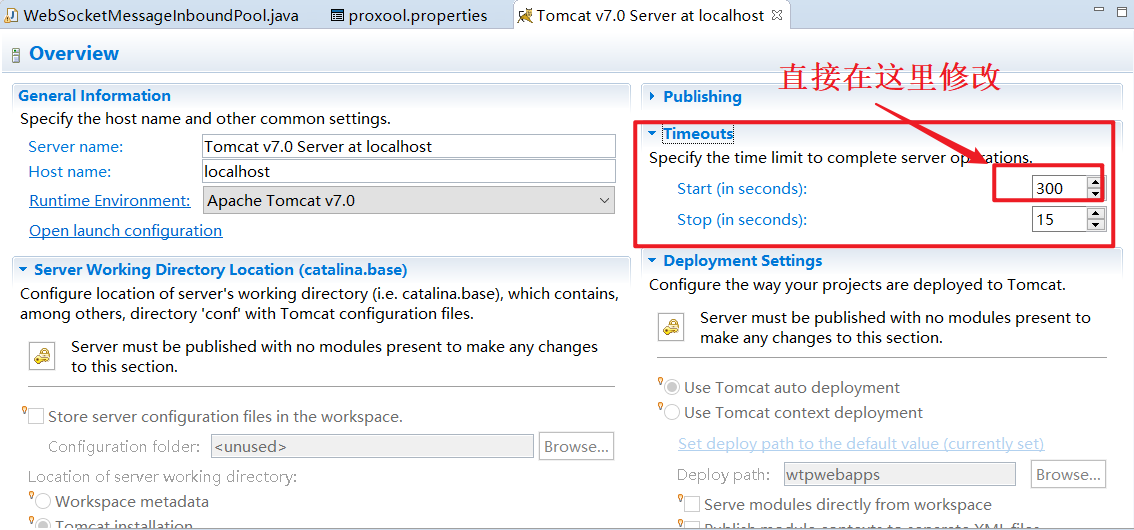This screenshot has width=1134, height=530.
Task: Switch to WebSocketMessageInboundPool.java tab
Action: pos(152,15)
